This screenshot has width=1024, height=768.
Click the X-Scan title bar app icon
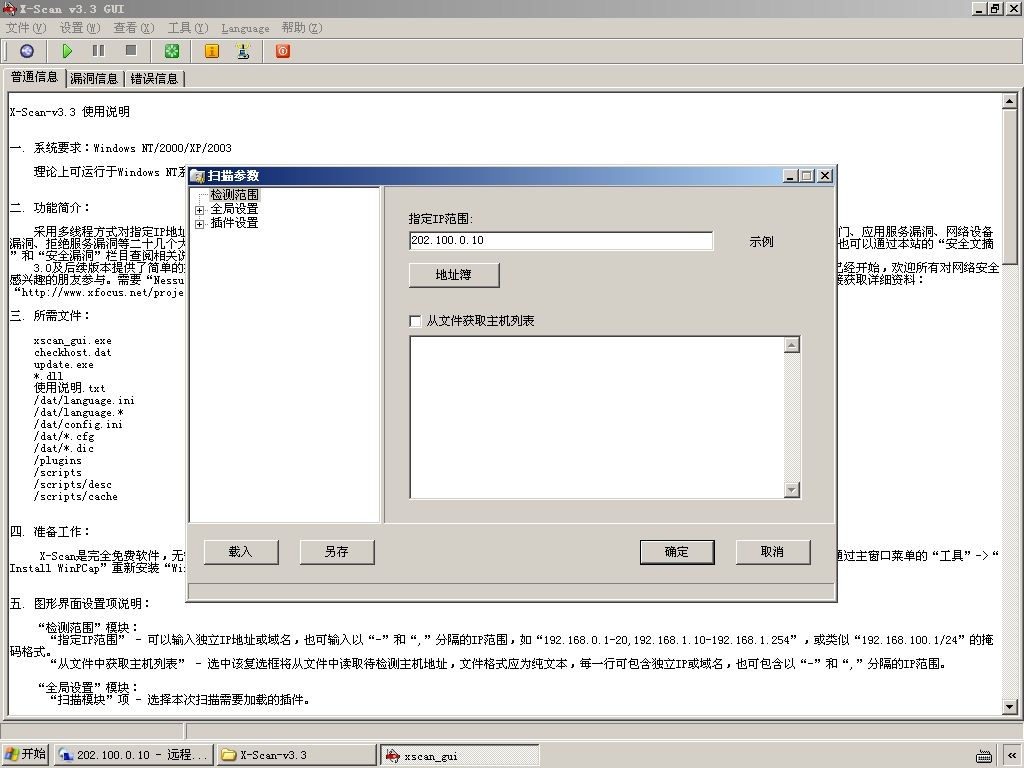[9, 8]
